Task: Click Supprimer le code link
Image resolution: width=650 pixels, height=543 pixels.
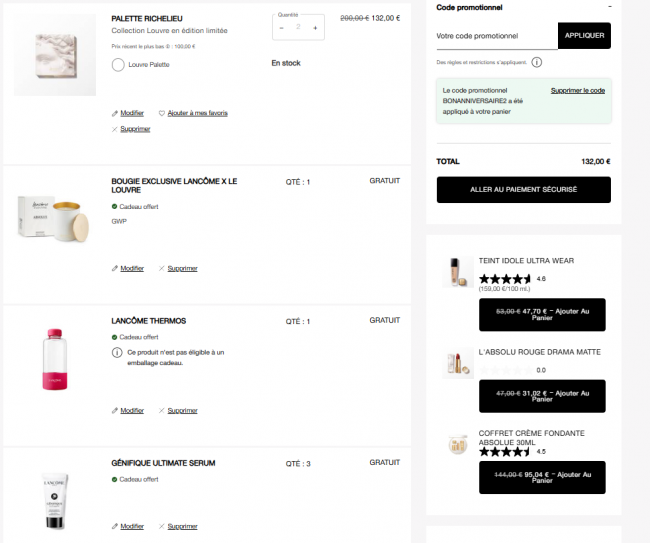Action: (x=577, y=90)
